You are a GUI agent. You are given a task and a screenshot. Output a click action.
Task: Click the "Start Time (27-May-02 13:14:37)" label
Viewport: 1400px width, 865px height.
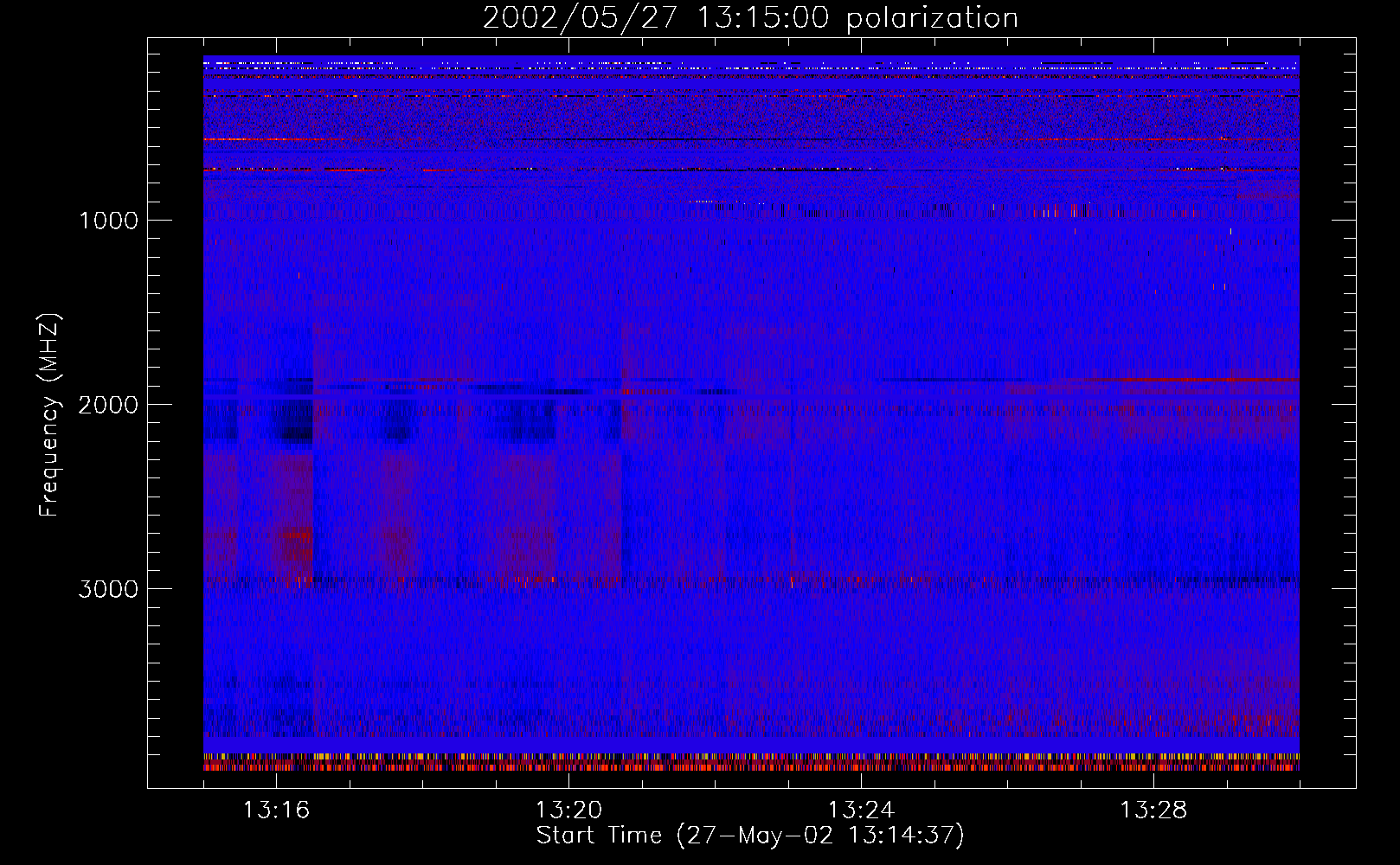(x=750, y=836)
